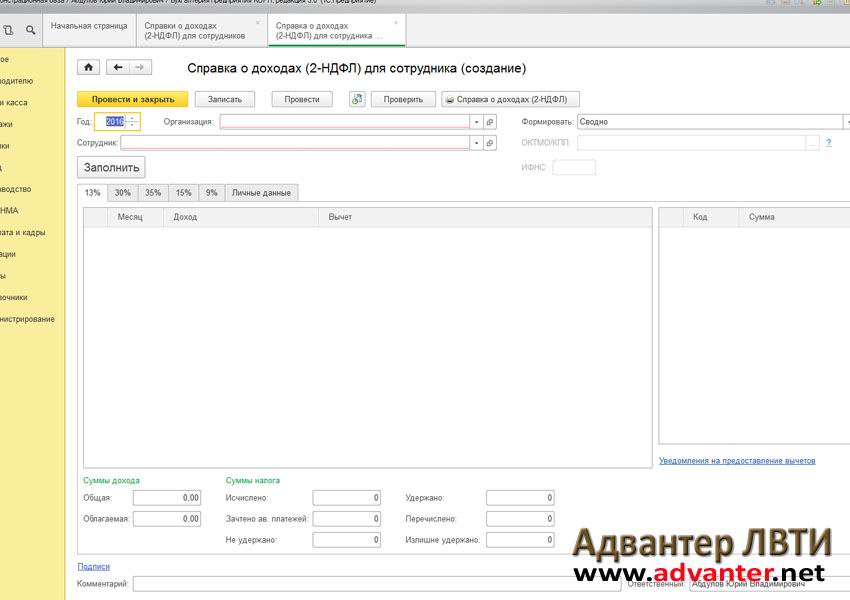The height and width of the screenshot is (600, 850).
Task: Click the Проверить button
Action: click(x=403, y=99)
